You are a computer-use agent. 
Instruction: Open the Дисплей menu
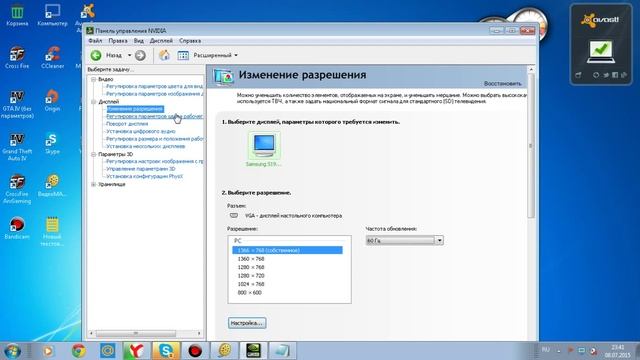click(161, 41)
